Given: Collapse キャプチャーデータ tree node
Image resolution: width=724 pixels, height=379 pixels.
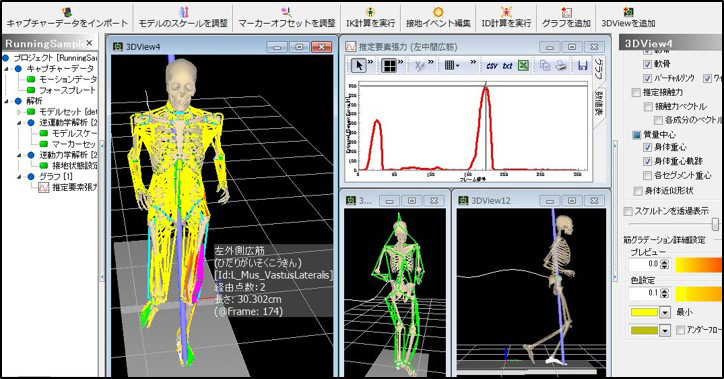Looking at the screenshot, I should [x=7, y=68].
